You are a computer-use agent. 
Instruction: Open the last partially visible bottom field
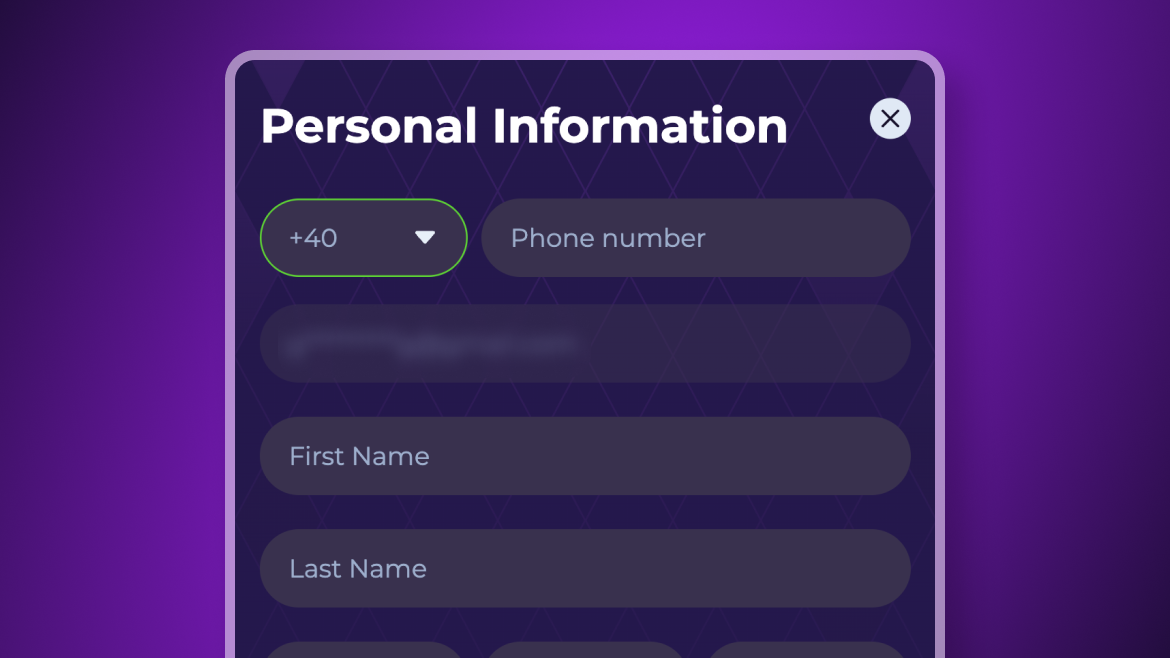pos(806,650)
